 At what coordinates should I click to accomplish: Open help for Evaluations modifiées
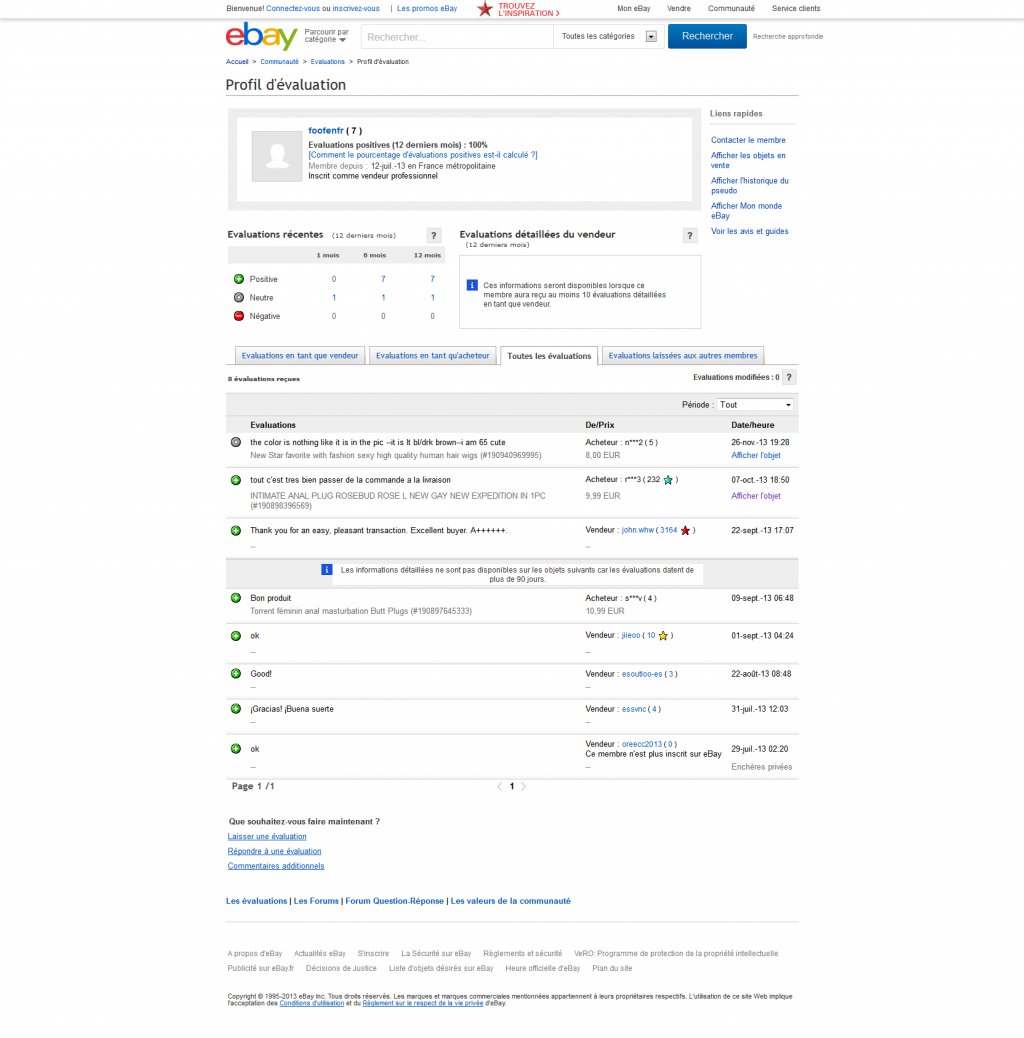pos(789,377)
